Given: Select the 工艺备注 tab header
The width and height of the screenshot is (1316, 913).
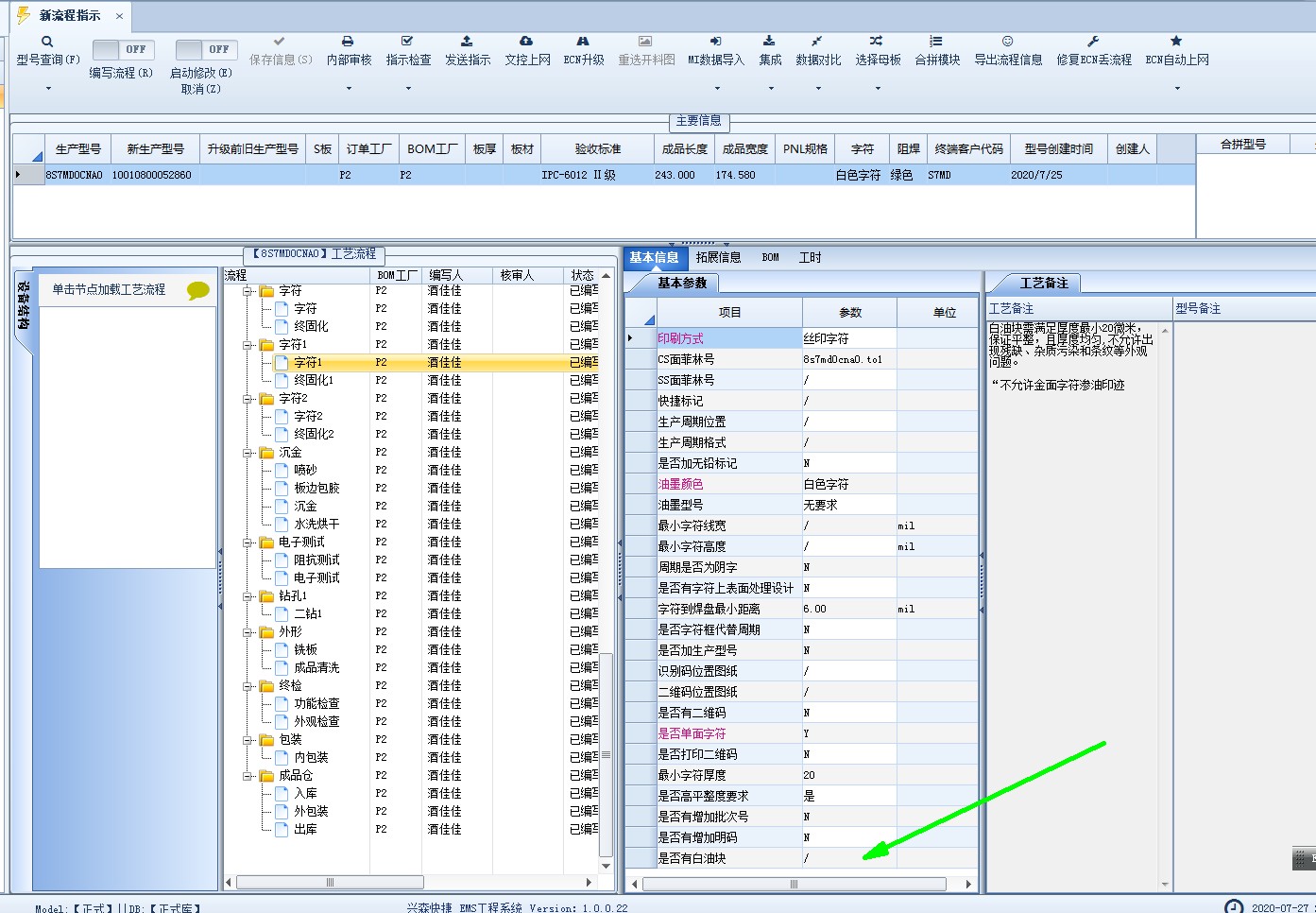Looking at the screenshot, I should point(1043,283).
